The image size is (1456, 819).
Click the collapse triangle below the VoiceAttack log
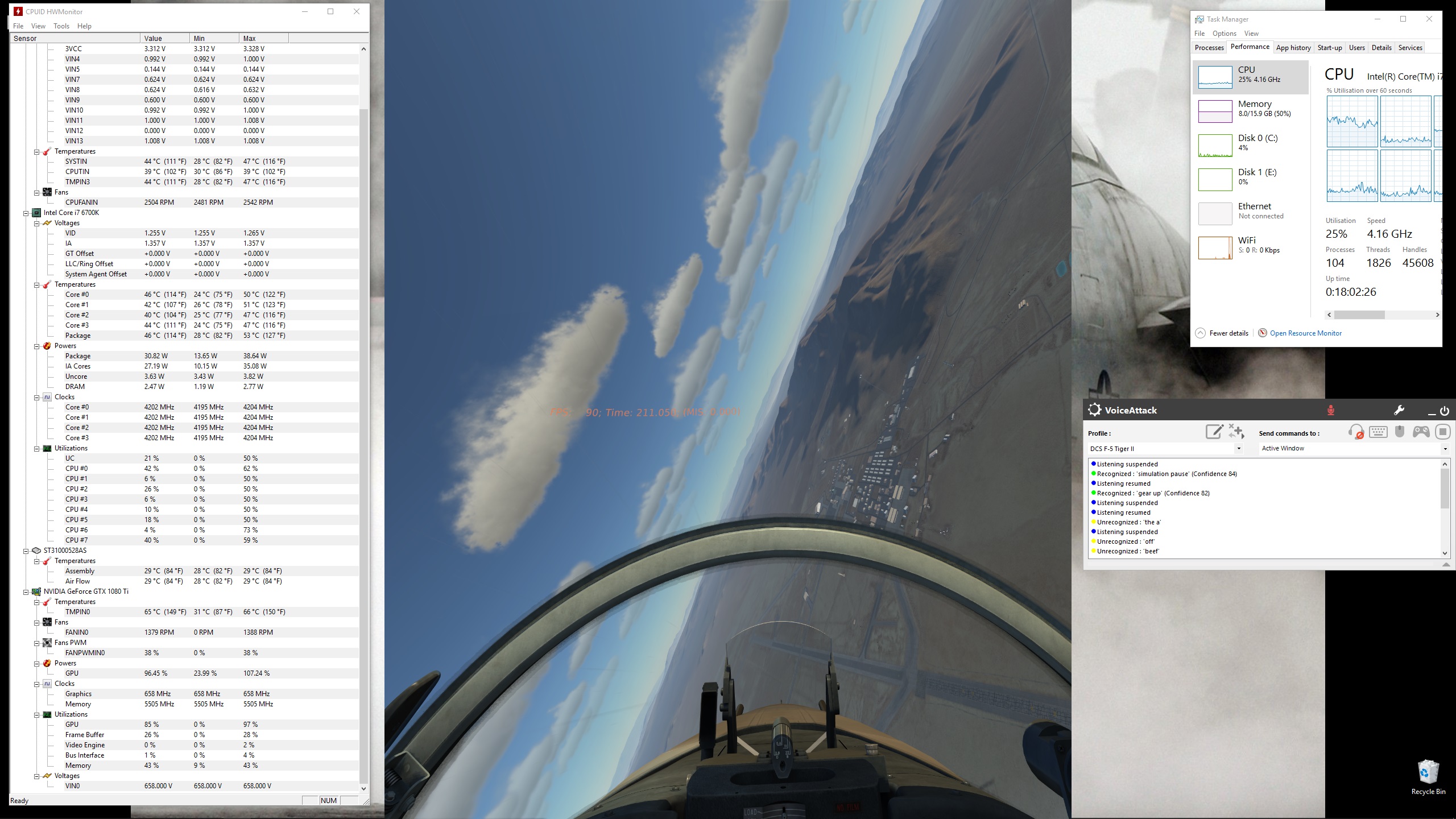(1446, 564)
